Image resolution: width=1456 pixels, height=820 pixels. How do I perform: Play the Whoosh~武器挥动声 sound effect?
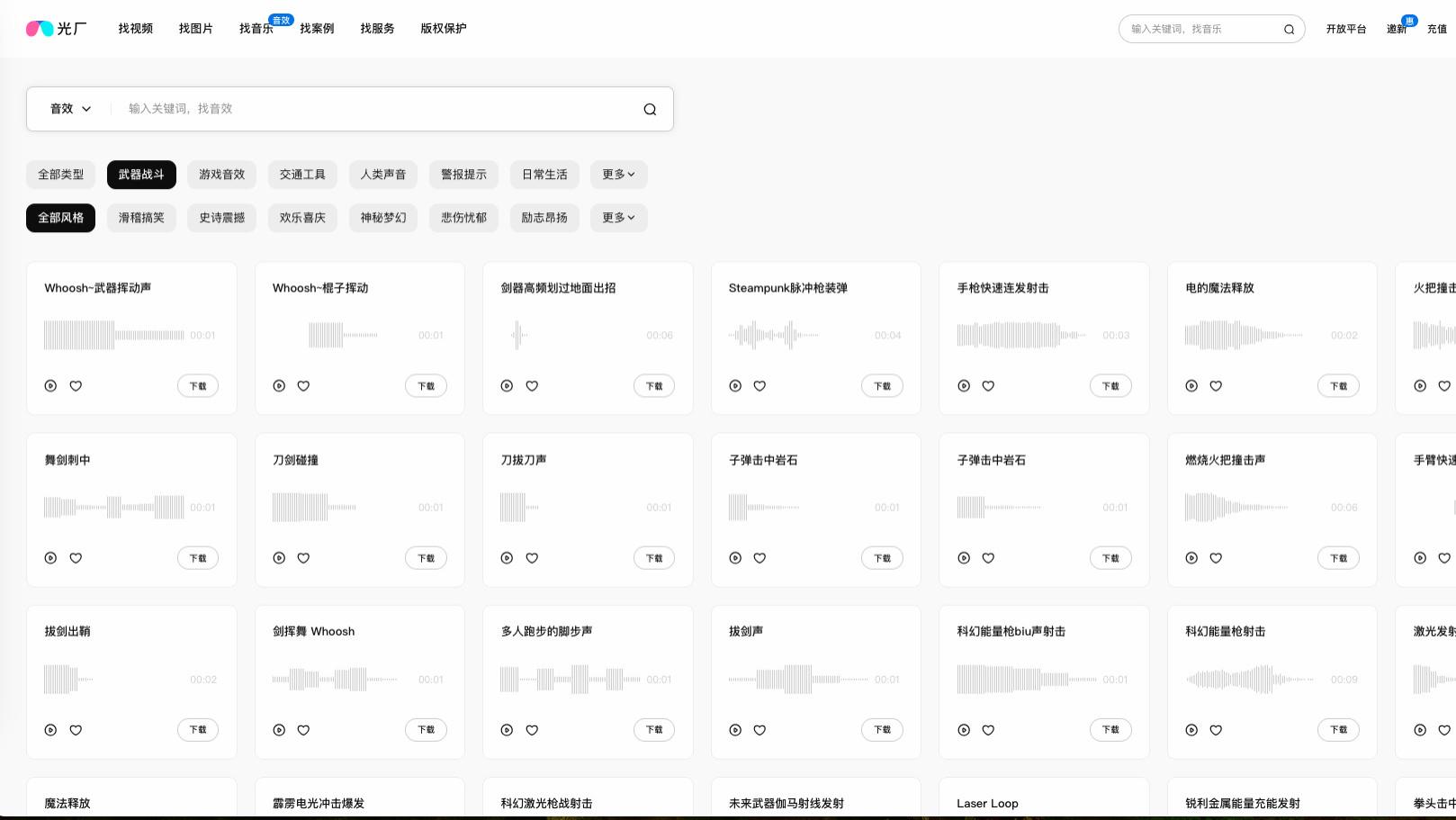coord(50,385)
